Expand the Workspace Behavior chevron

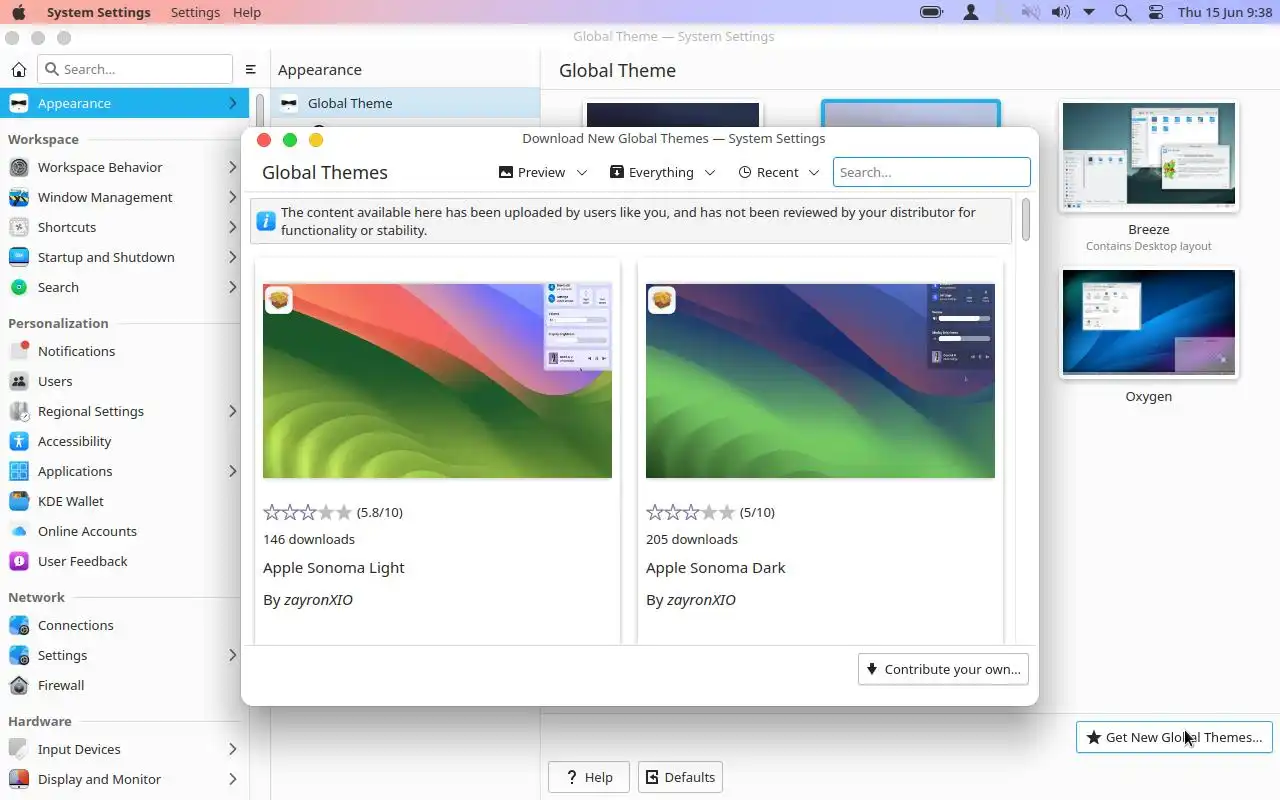(232, 167)
